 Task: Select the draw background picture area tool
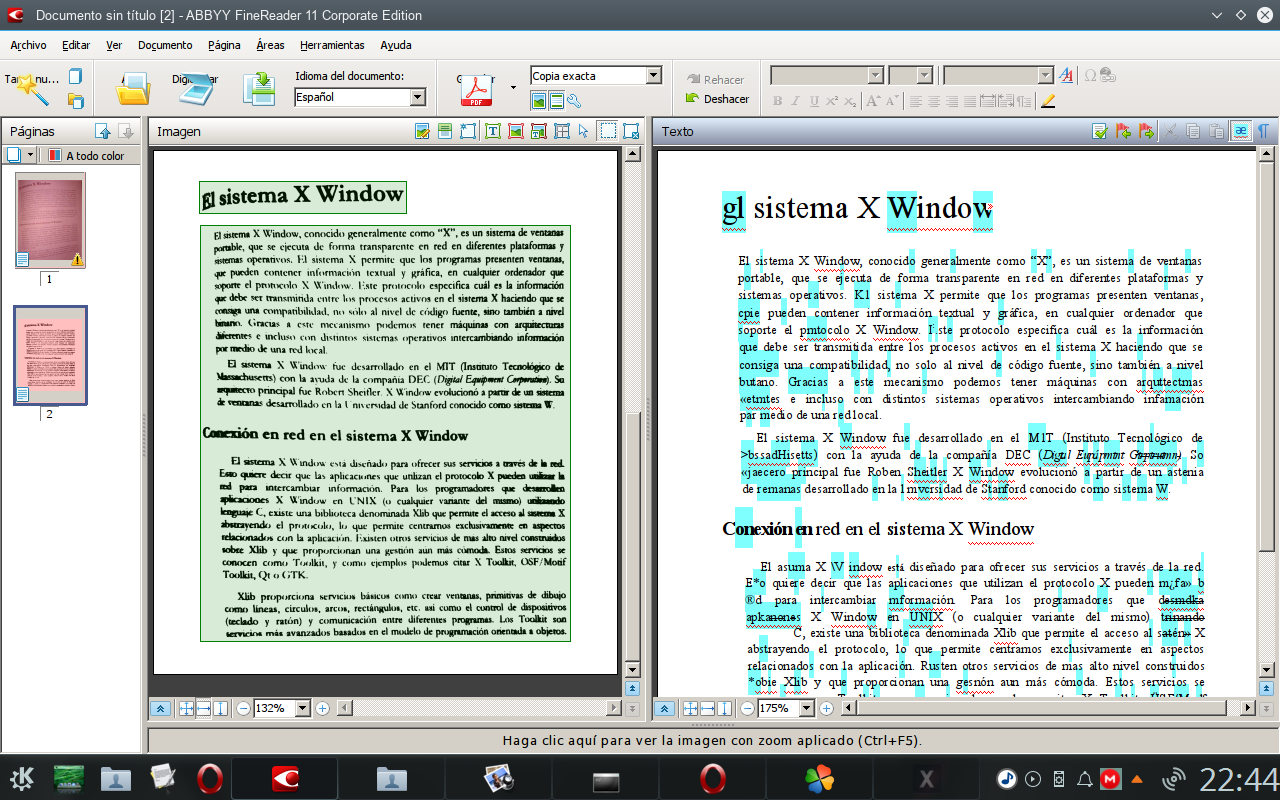[x=539, y=131]
